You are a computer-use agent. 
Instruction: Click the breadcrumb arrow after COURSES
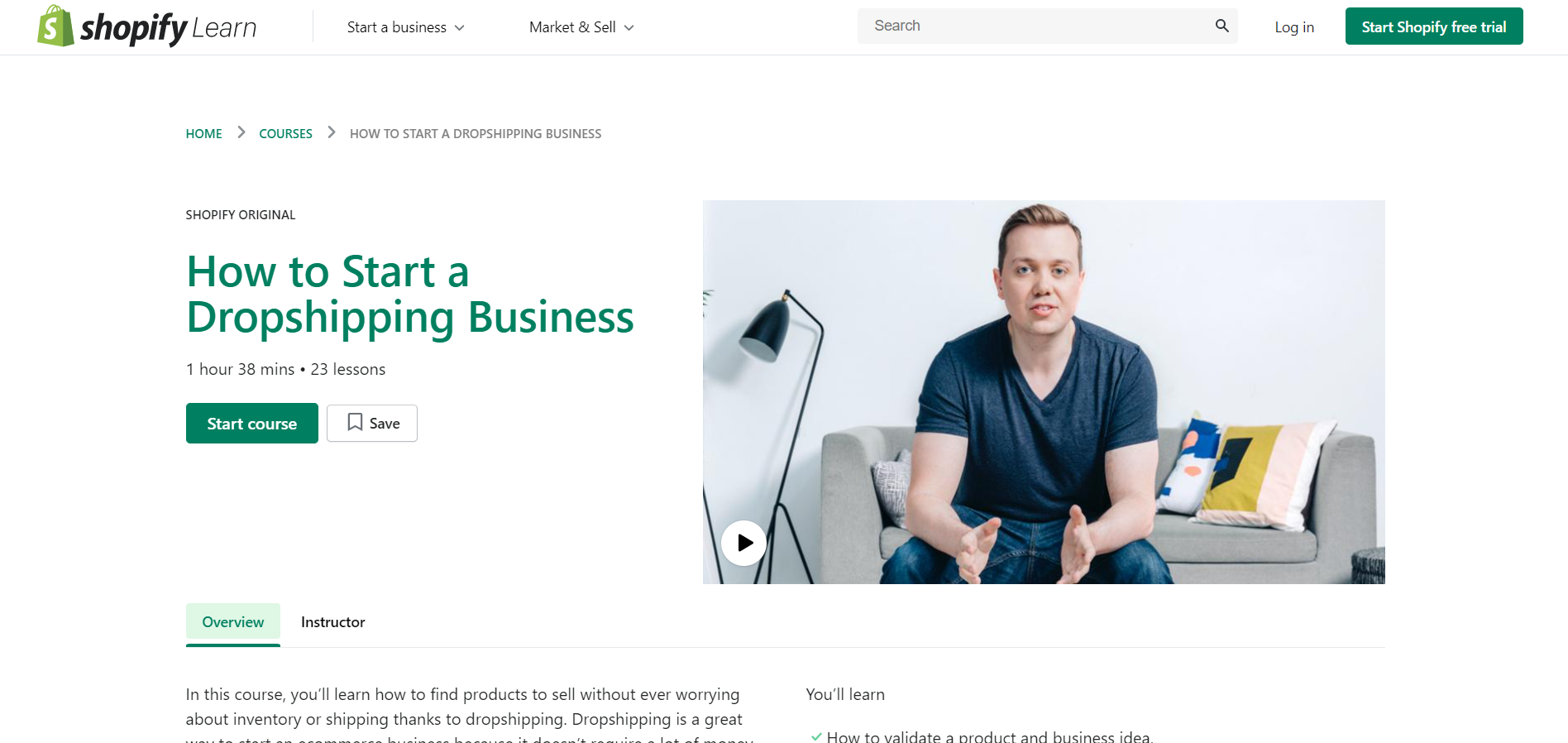[x=331, y=132]
